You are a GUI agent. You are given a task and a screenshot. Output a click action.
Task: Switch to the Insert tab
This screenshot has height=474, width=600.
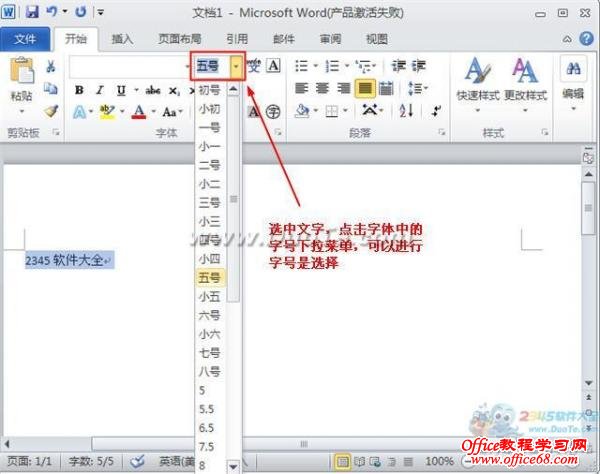122,39
